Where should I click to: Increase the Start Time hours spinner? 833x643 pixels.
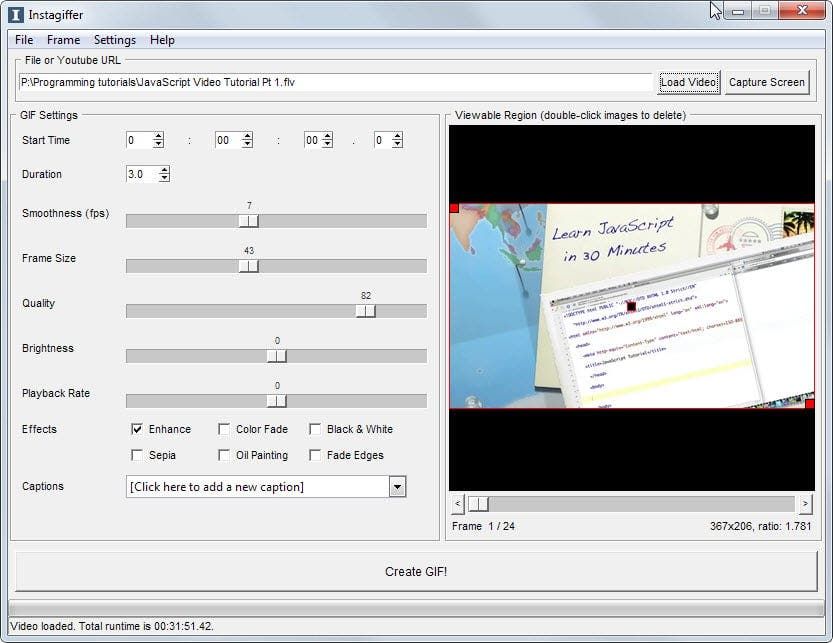pyautogui.click(x=158, y=136)
